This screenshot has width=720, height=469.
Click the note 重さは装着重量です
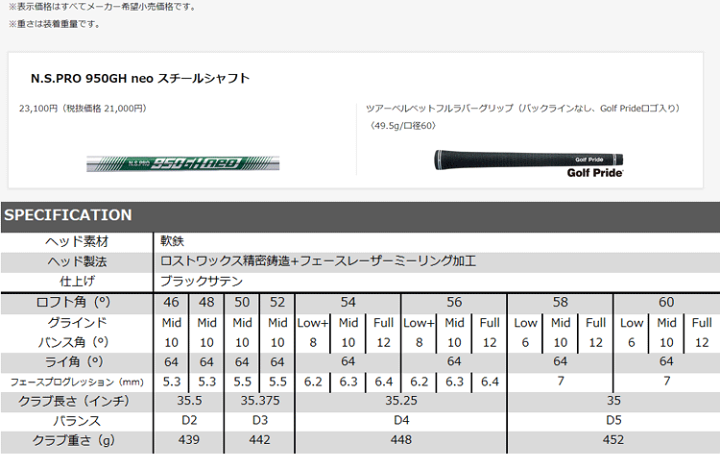pos(55,24)
